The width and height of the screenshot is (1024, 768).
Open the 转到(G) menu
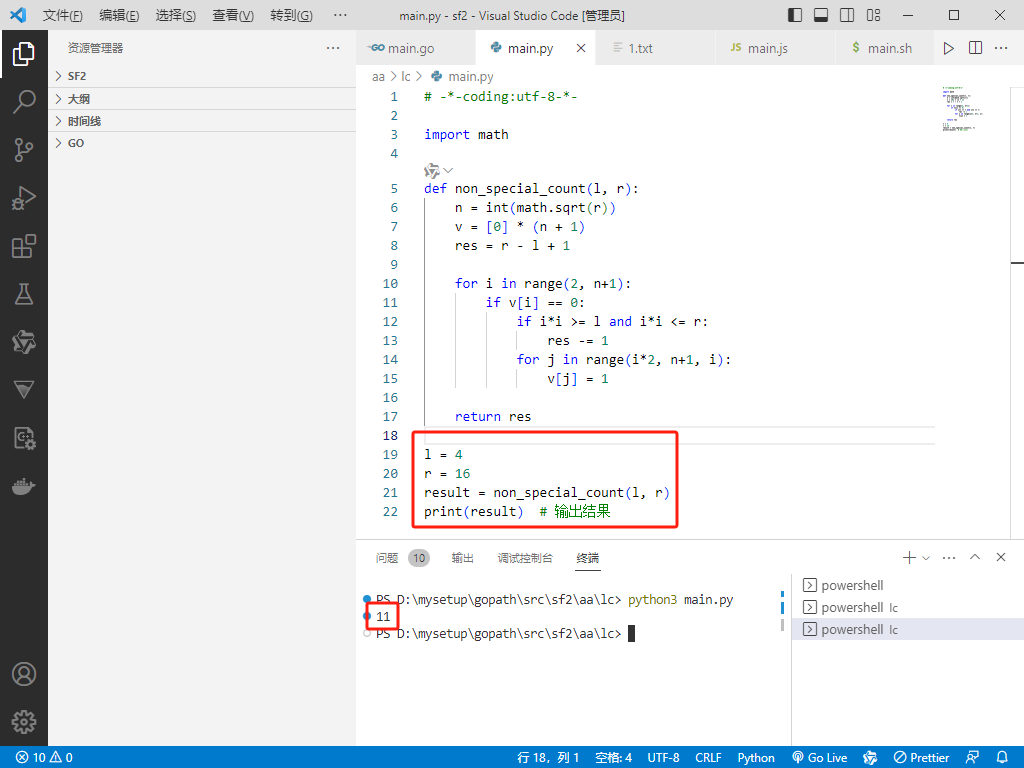pos(291,15)
